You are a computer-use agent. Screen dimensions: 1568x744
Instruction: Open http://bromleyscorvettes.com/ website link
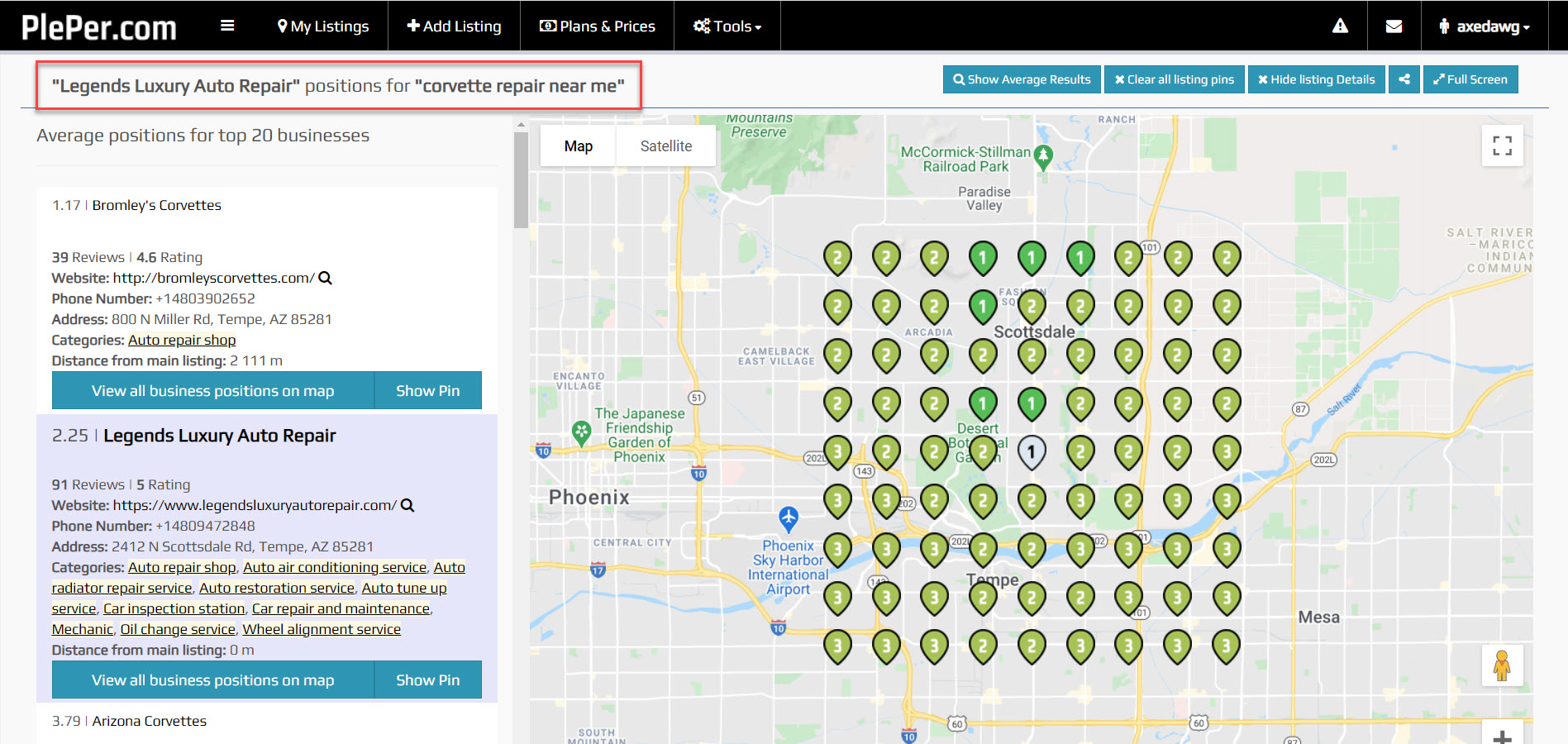tap(213, 278)
